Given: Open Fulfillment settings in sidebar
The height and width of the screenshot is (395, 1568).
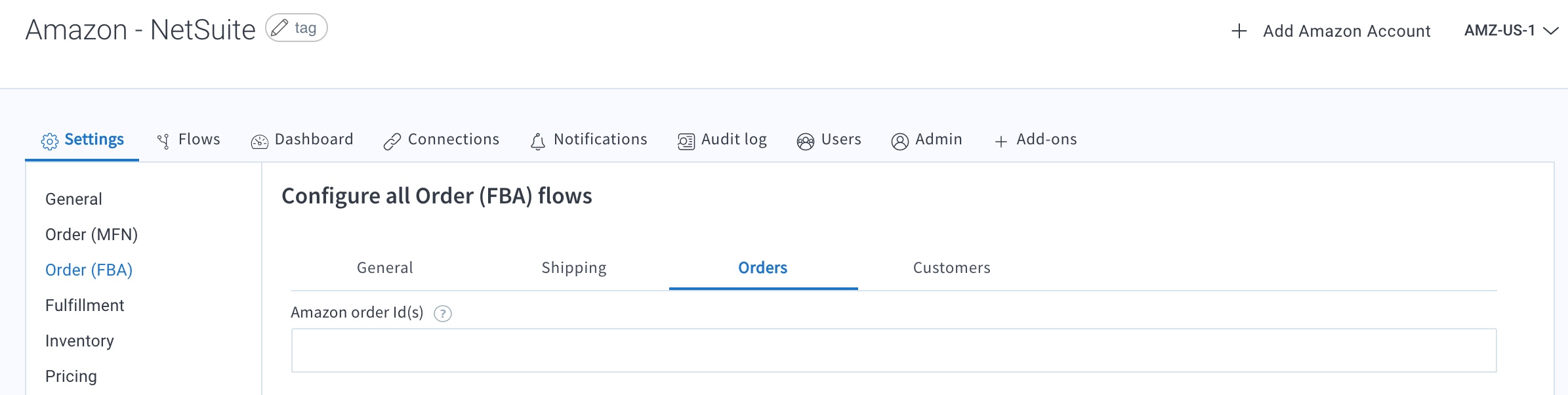Looking at the screenshot, I should (85, 305).
